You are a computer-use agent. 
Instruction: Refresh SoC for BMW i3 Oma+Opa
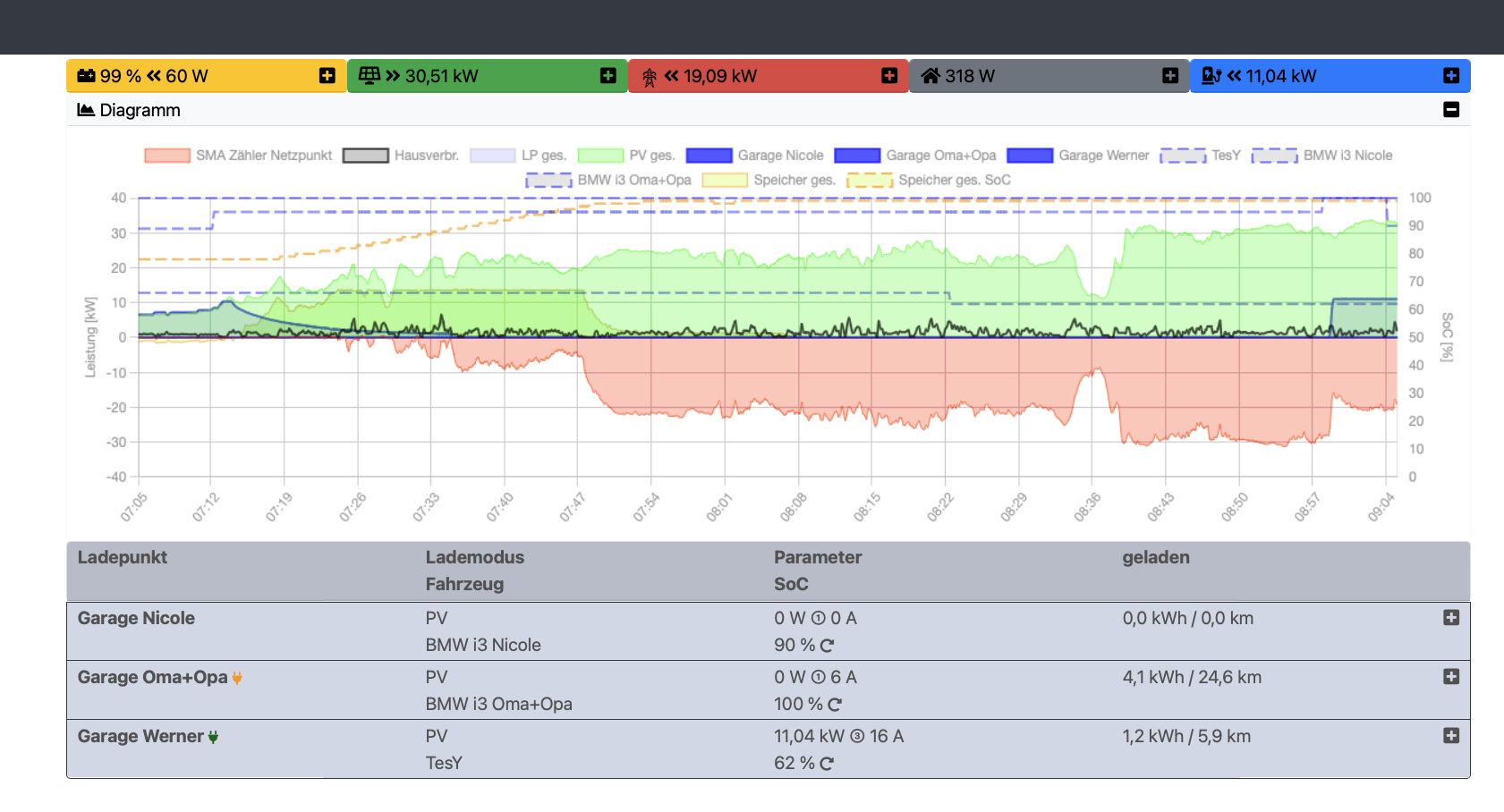pyautogui.click(x=835, y=705)
